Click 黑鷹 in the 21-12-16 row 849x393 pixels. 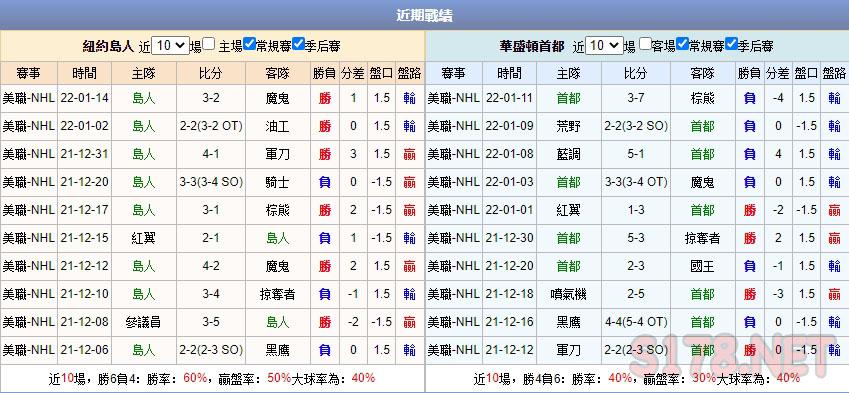[x=568, y=322]
